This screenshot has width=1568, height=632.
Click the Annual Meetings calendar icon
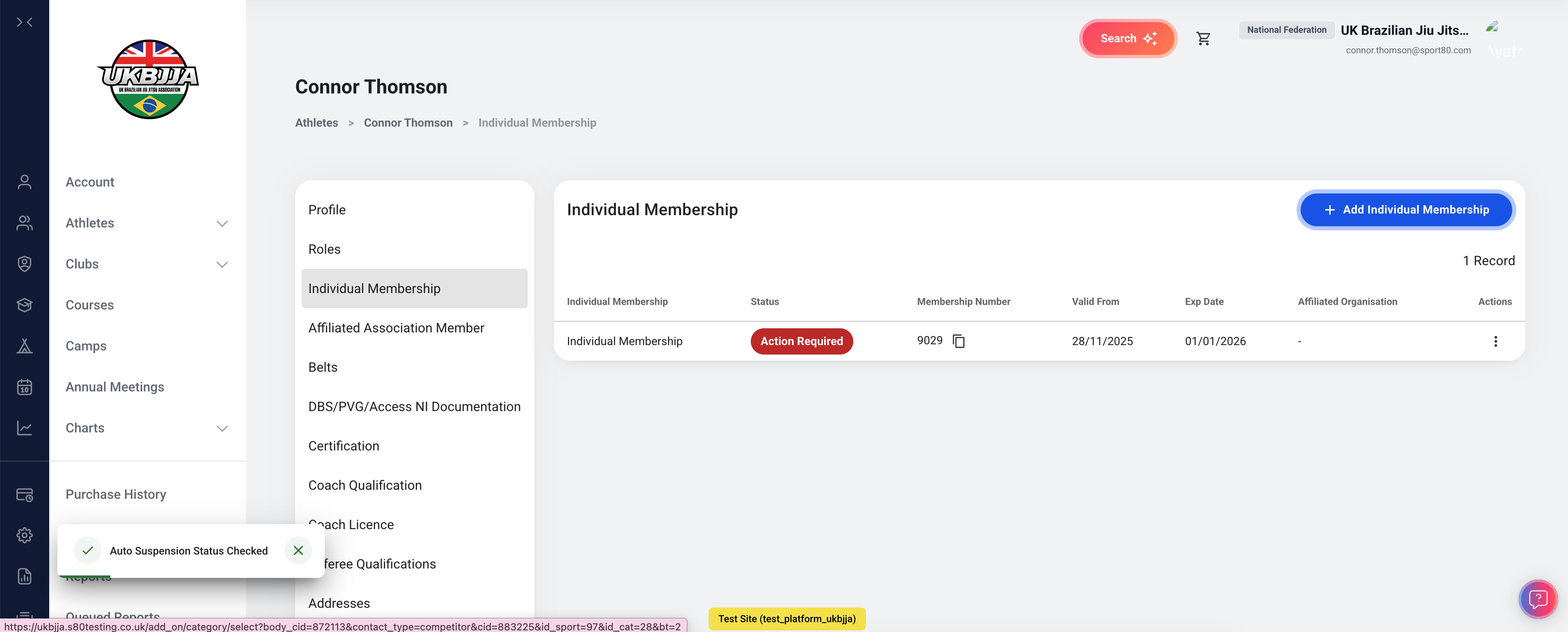click(24, 387)
